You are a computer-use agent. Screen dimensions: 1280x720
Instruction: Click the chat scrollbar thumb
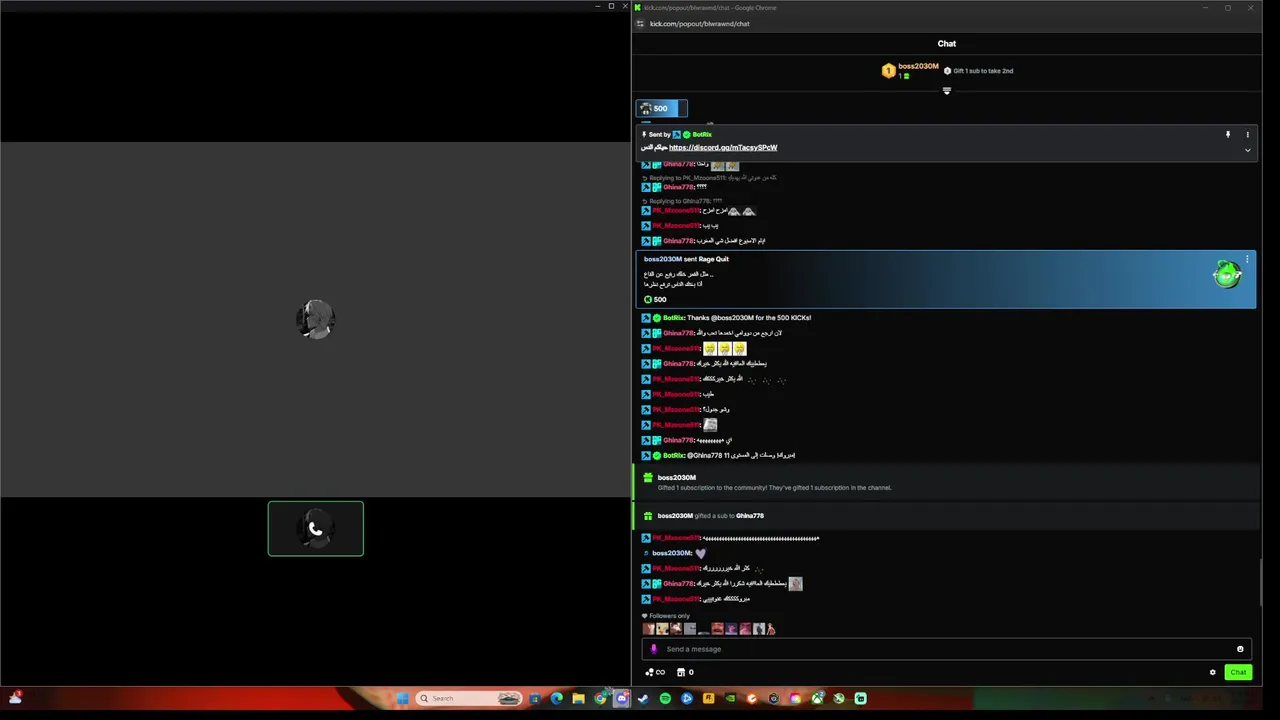click(x=1260, y=583)
